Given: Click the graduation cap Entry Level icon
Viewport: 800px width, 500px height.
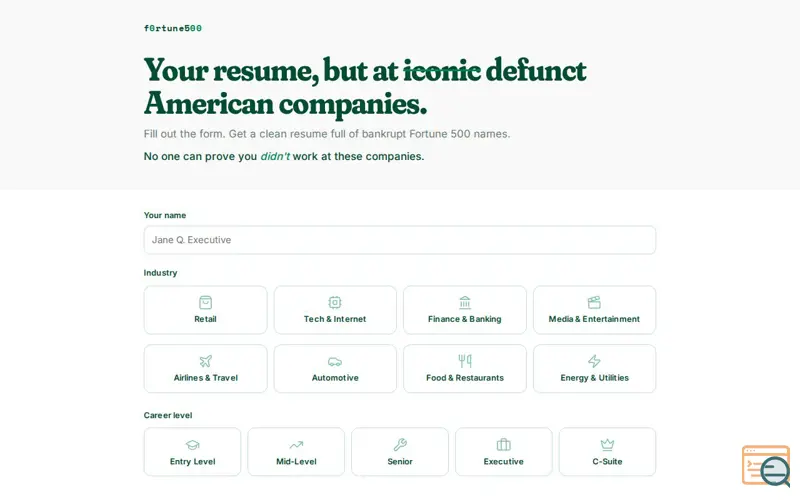Looking at the screenshot, I should pos(192,445).
